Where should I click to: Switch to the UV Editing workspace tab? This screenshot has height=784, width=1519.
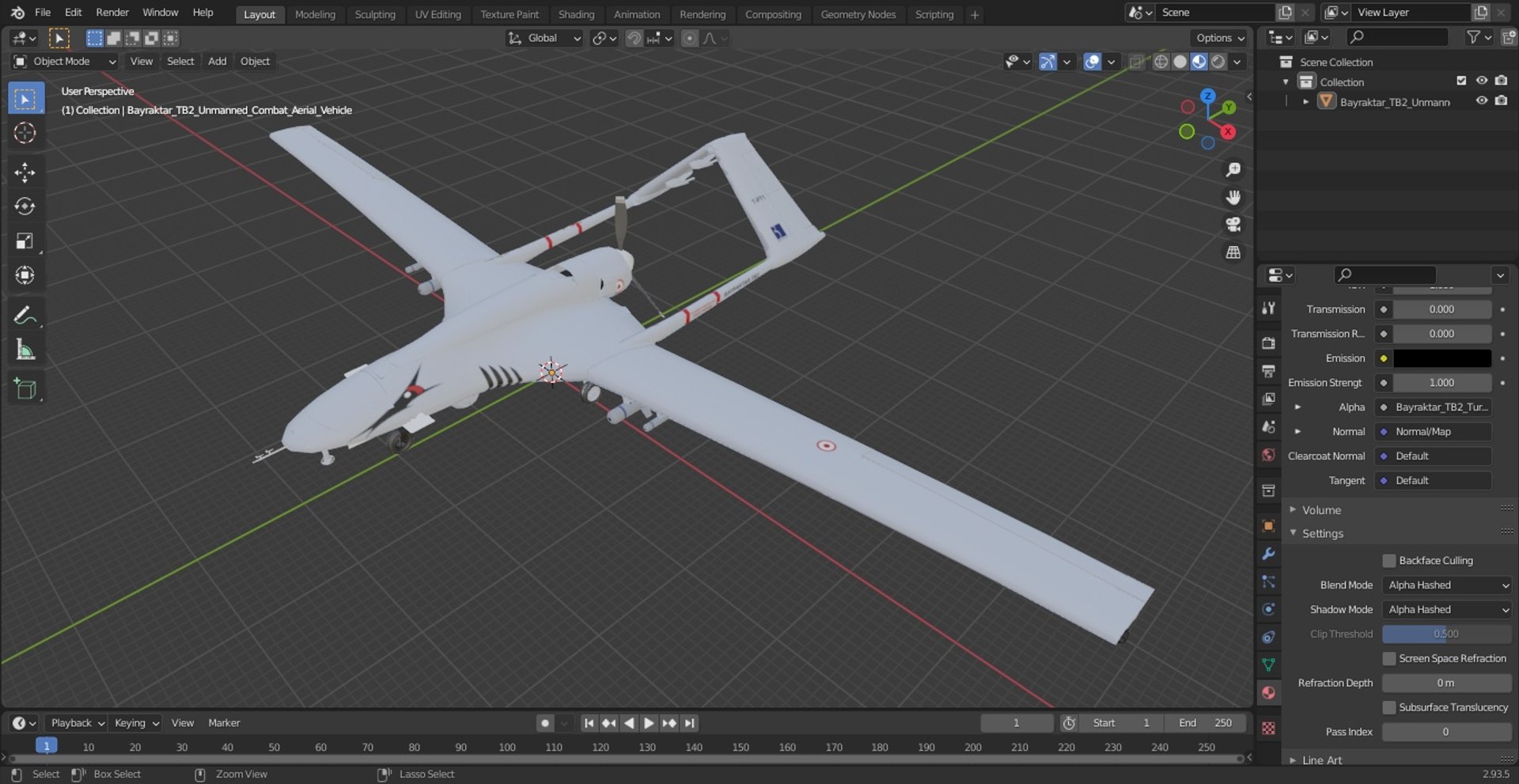point(438,14)
